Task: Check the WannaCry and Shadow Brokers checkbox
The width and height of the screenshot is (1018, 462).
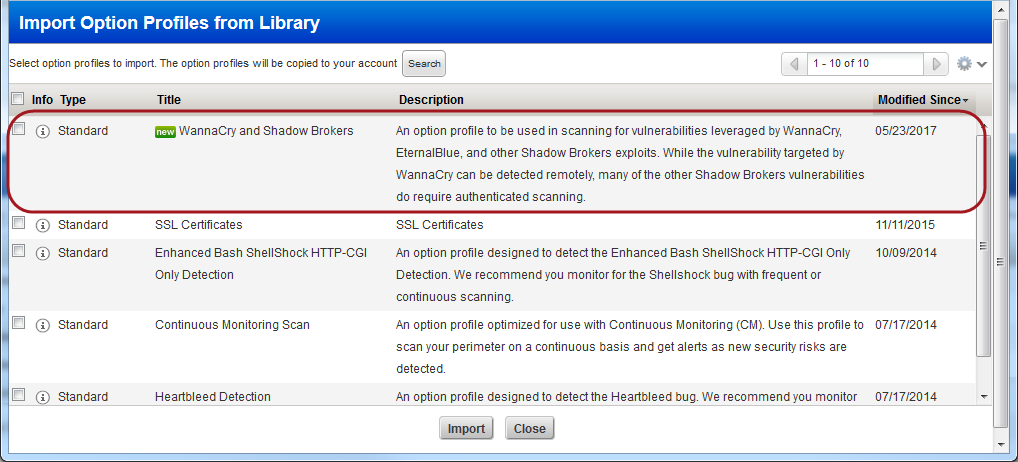Action: click(19, 129)
